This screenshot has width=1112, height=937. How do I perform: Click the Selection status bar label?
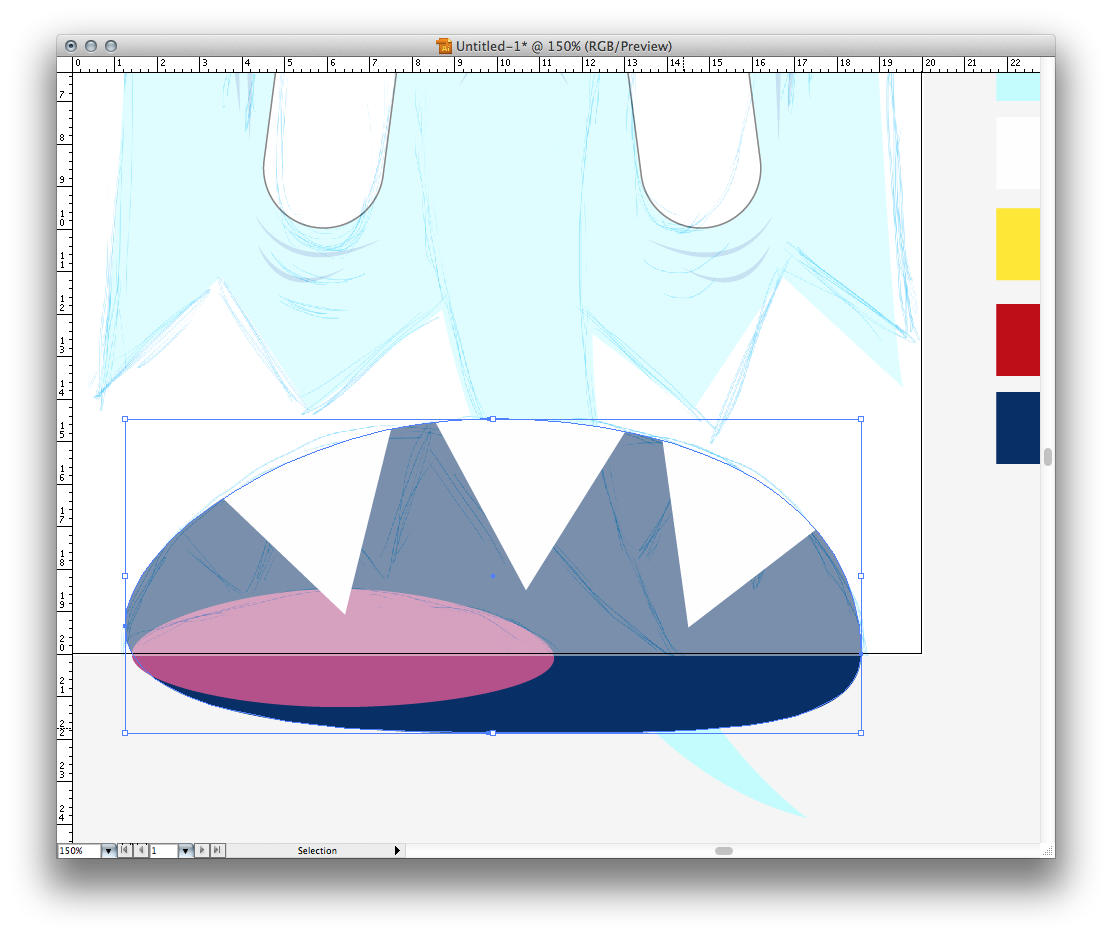click(317, 851)
